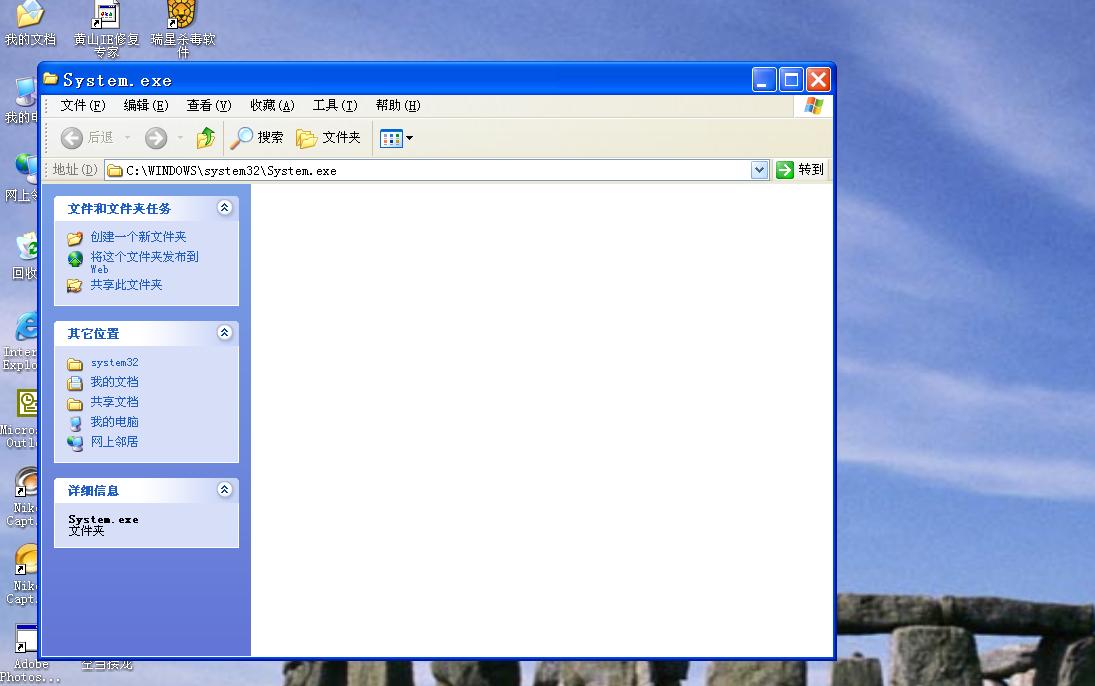Click the 我的电脑 computer icon in sidebar
The width and height of the screenshot is (1095, 686).
tap(75, 423)
